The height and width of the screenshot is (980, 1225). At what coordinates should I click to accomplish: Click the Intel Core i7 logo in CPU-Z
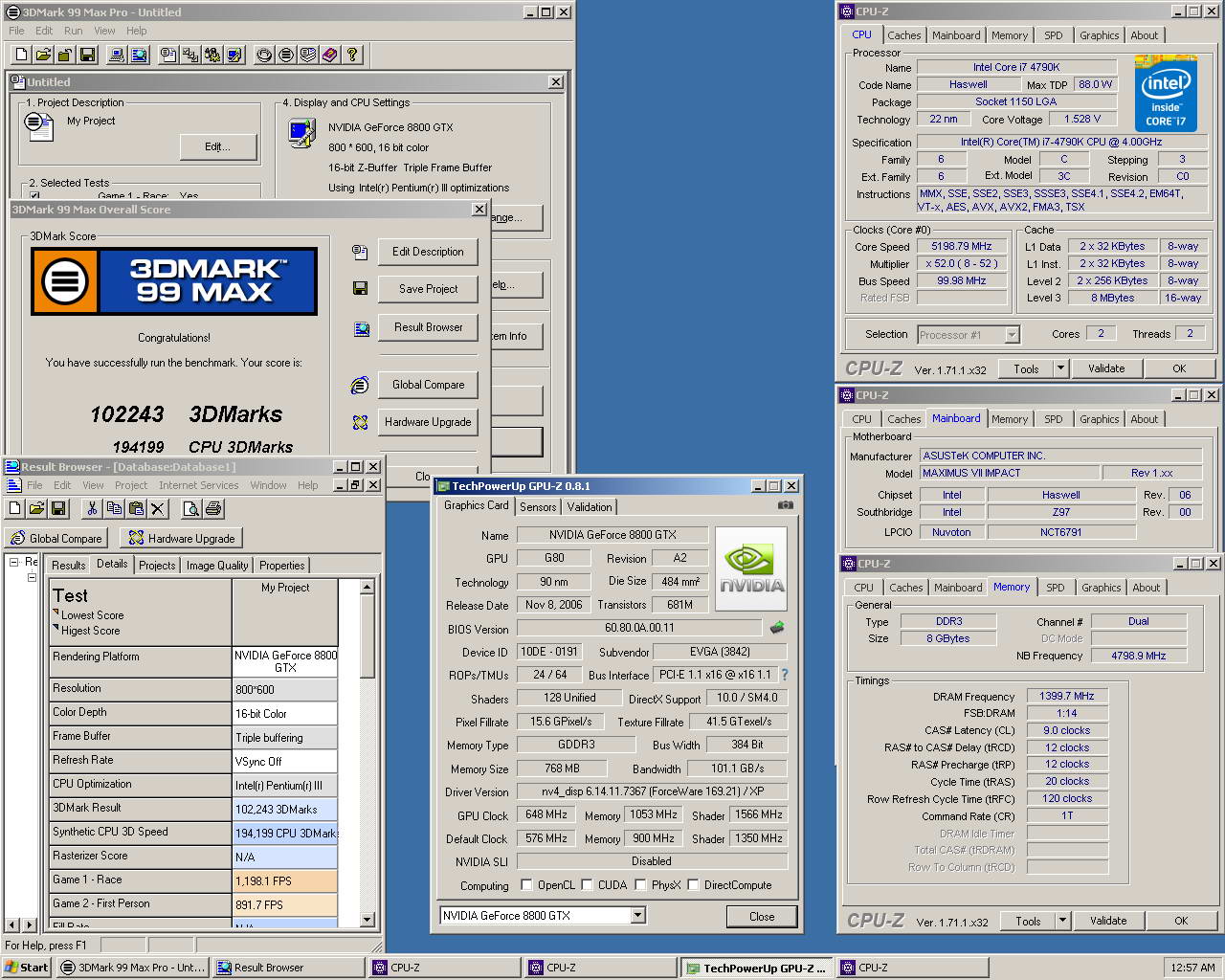point(1166,93)
